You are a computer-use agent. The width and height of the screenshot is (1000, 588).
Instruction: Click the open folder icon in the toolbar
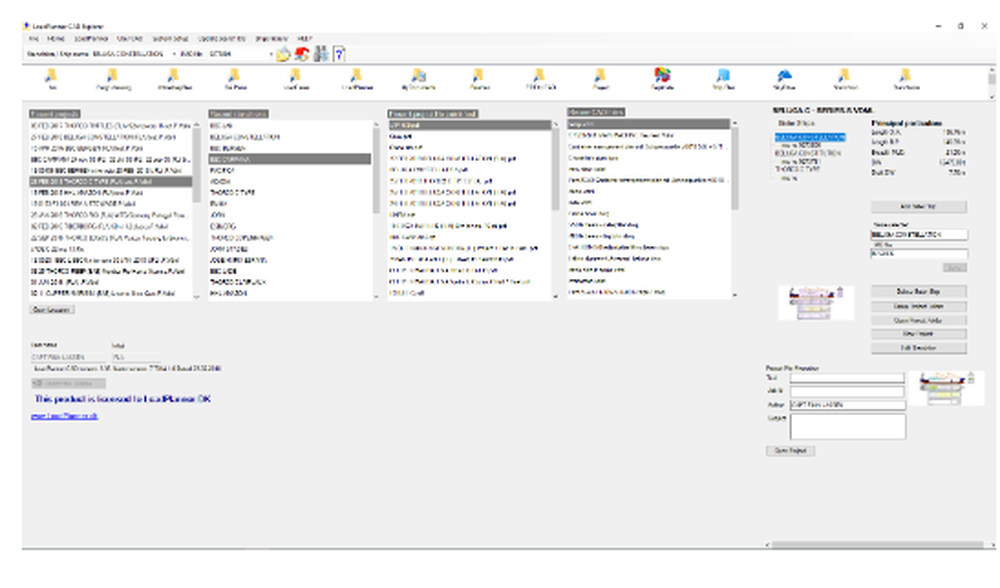pyautogui.click(x=283, y=54)
